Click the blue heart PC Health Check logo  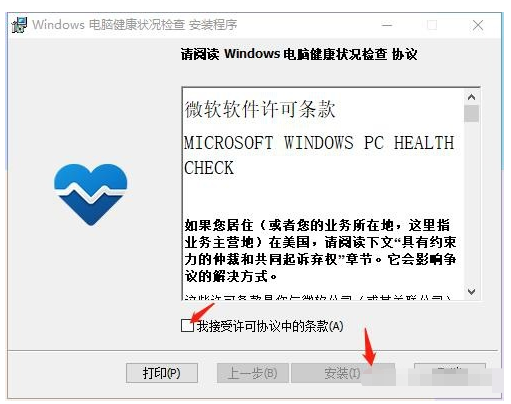tap(91, 195)
